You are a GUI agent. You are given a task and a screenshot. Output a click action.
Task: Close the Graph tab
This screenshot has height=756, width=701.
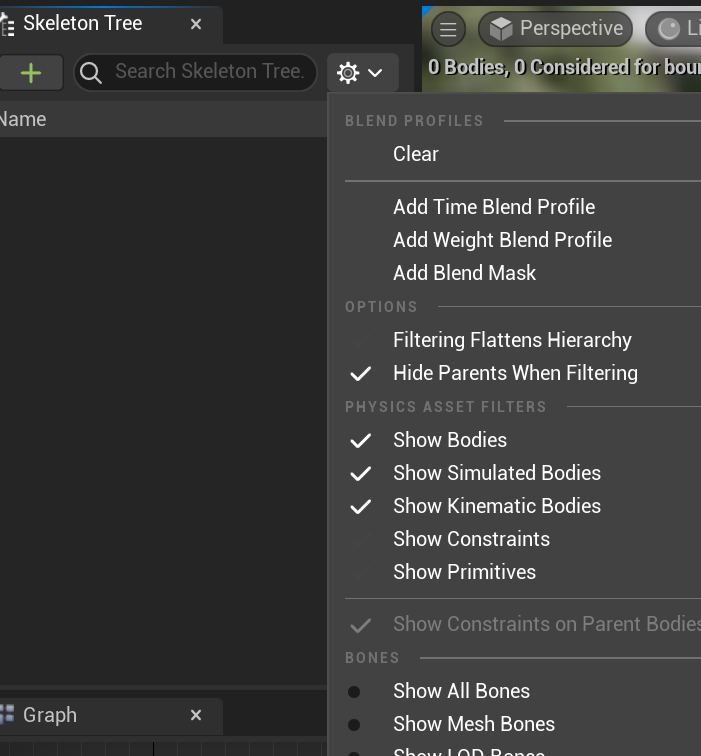[196, 715]
